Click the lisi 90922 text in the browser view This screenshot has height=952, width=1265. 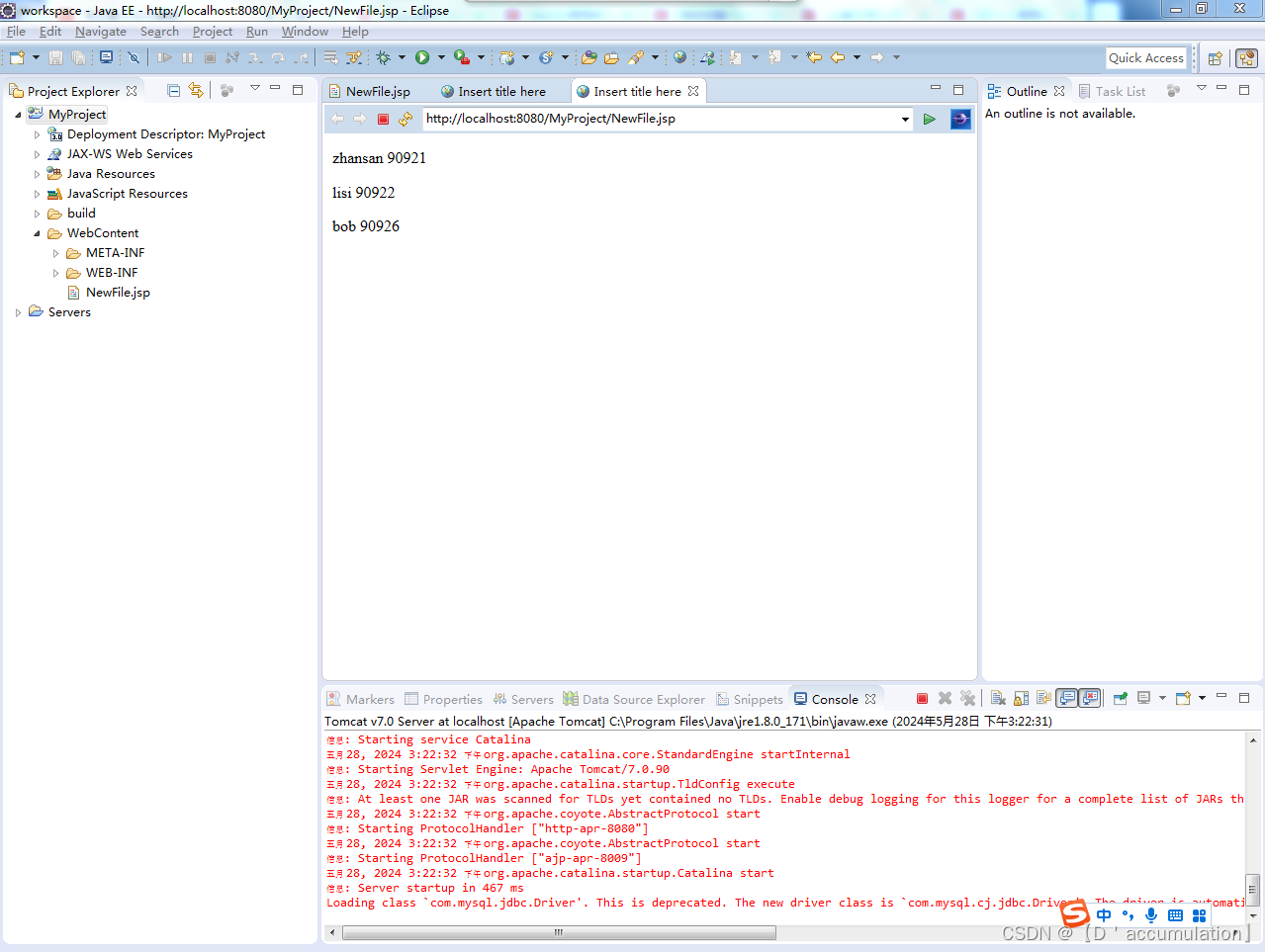point(363,192)
